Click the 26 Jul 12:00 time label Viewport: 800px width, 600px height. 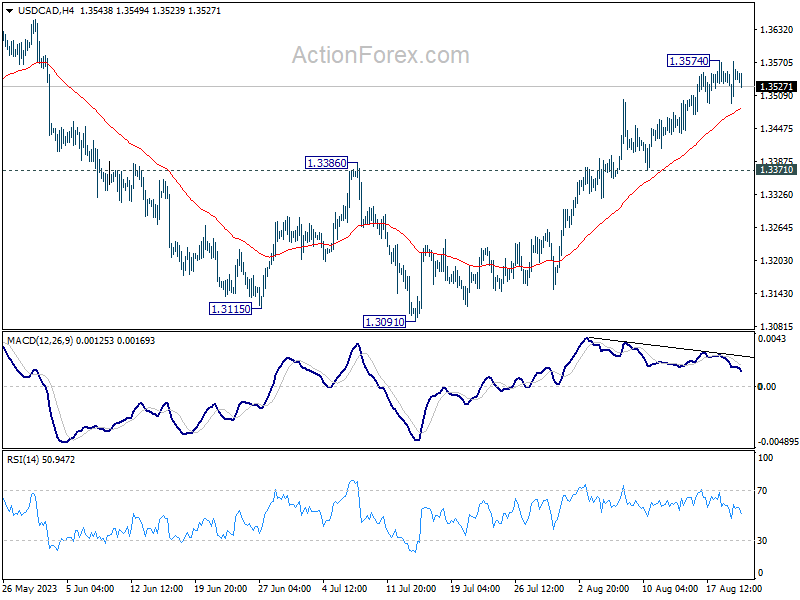pyautogui.click(x=539, y=589)
